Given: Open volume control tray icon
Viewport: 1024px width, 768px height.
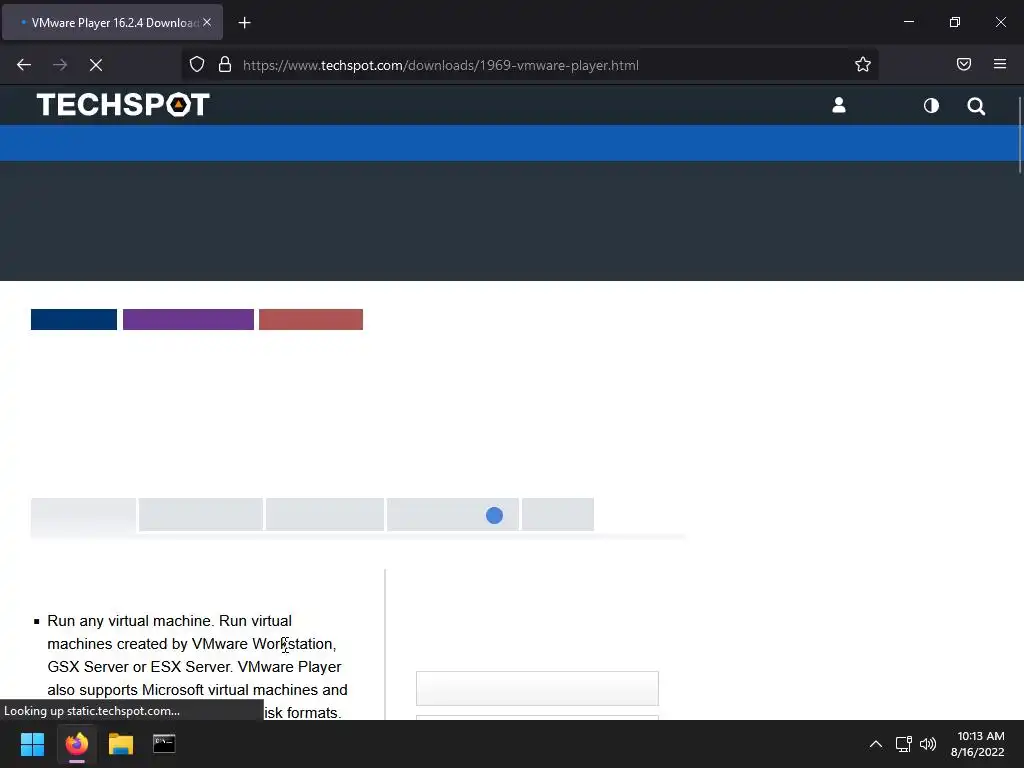Looking at the screenshot, I should (927, 744).
